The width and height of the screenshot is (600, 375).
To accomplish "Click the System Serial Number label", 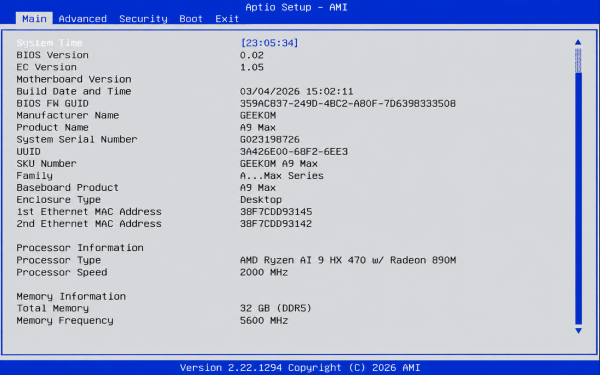I will [x=77, y=139].
